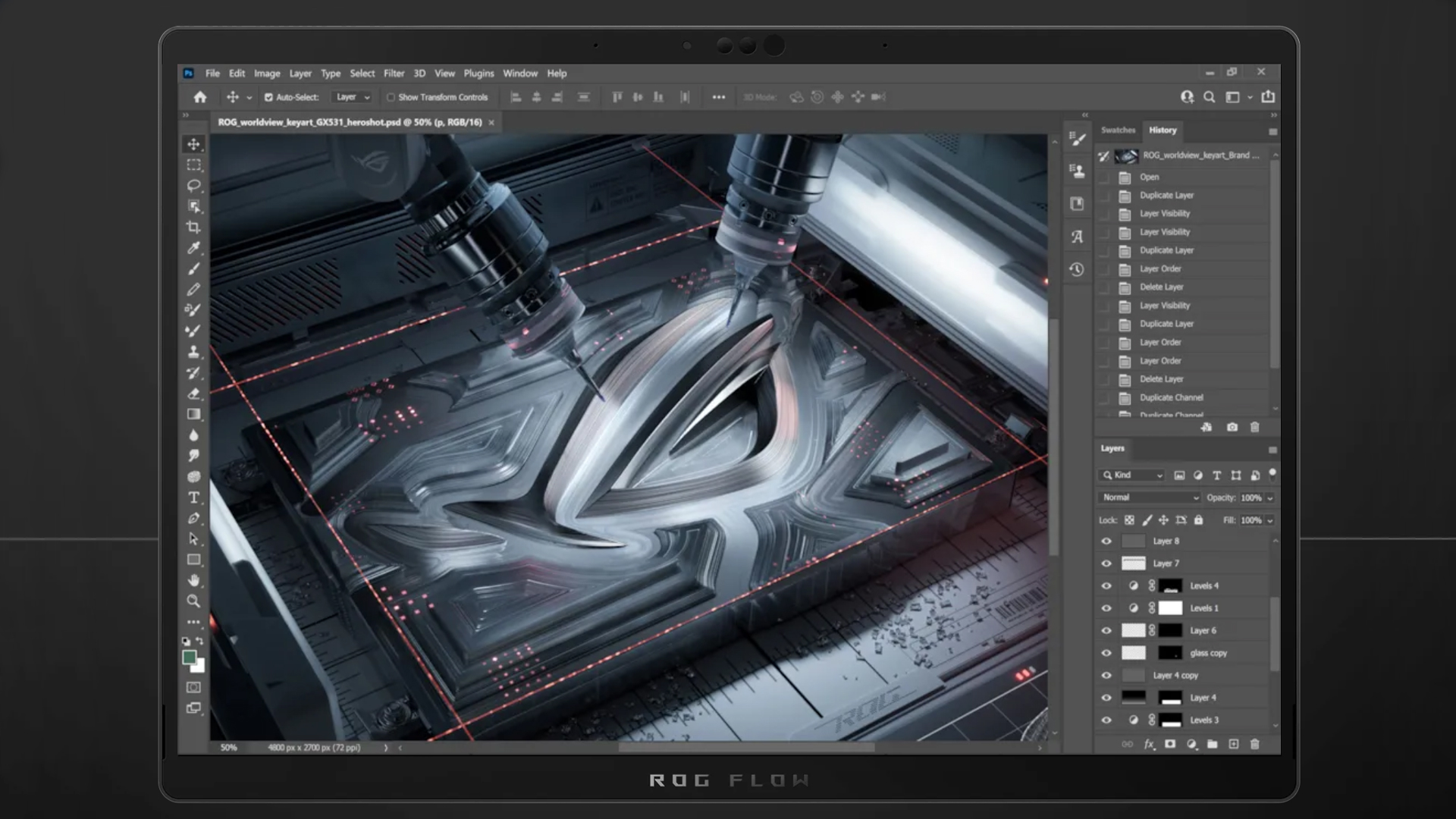Choose the Horizontal Type tool

[194, 497]
